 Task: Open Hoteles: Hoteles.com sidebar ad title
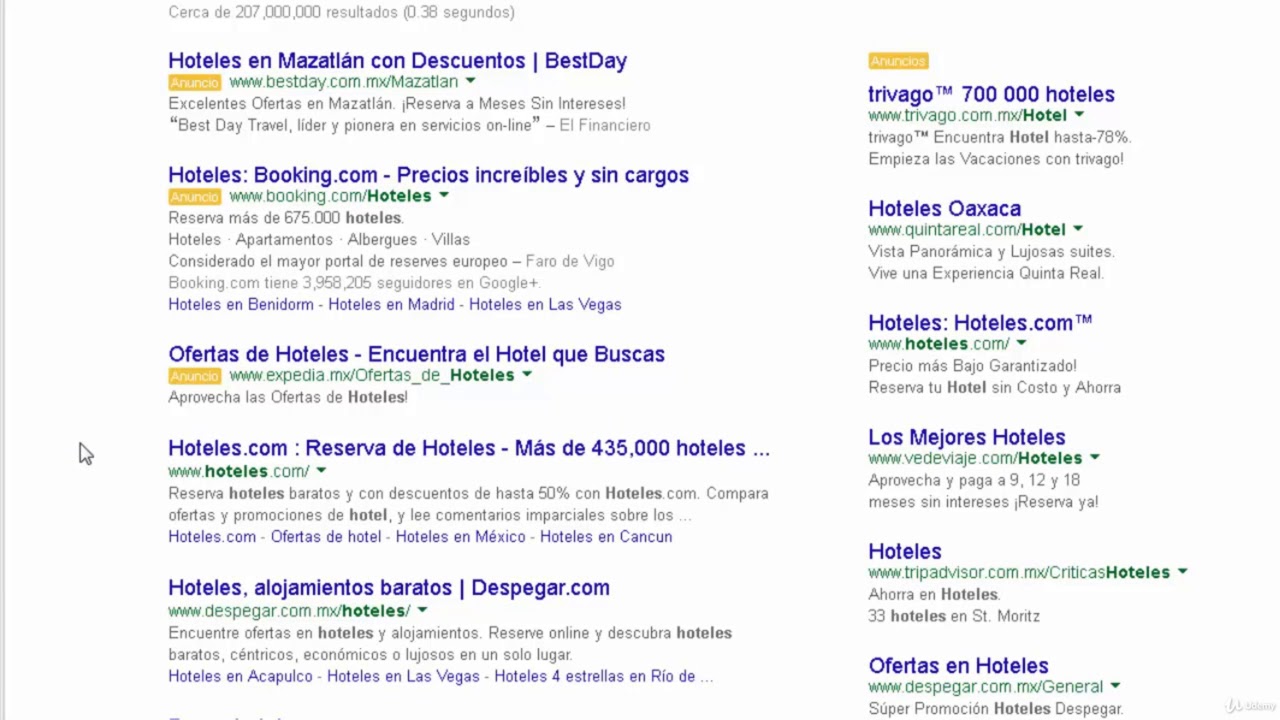[x=980, y=323]
